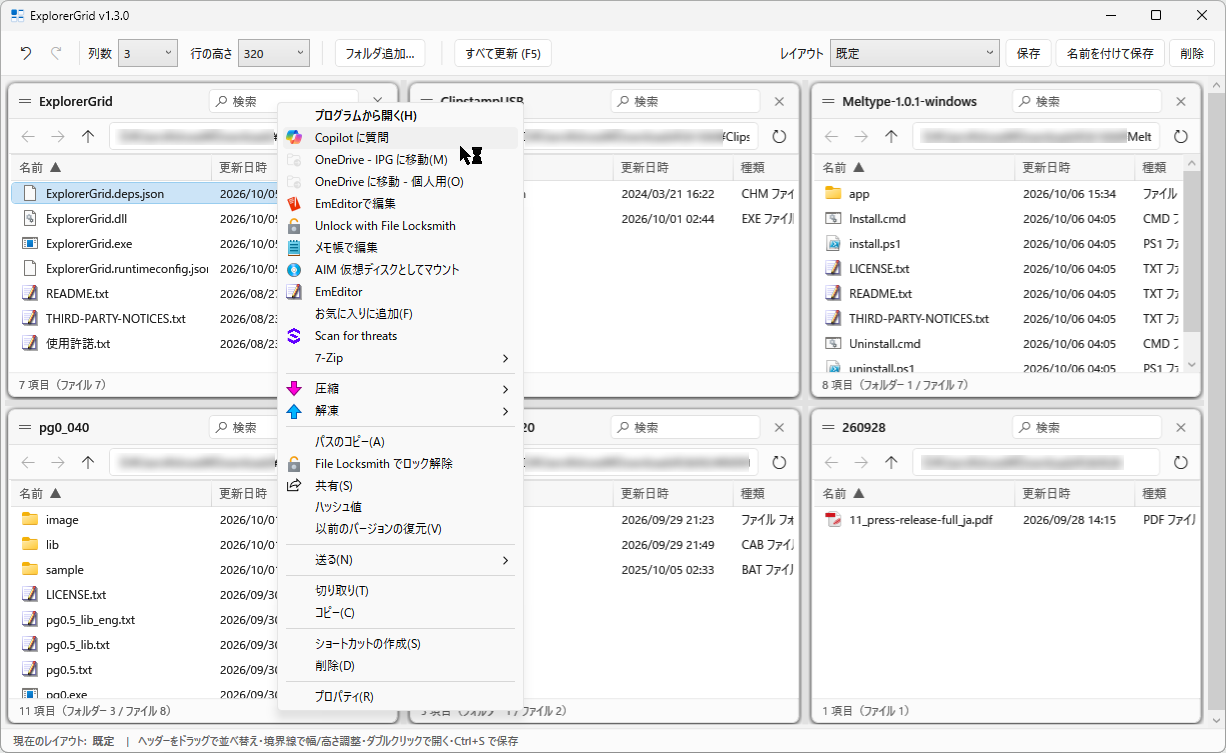
Task: Refresh the Meltype-1.0.1-windows pane
Action: coord(1181,136)
